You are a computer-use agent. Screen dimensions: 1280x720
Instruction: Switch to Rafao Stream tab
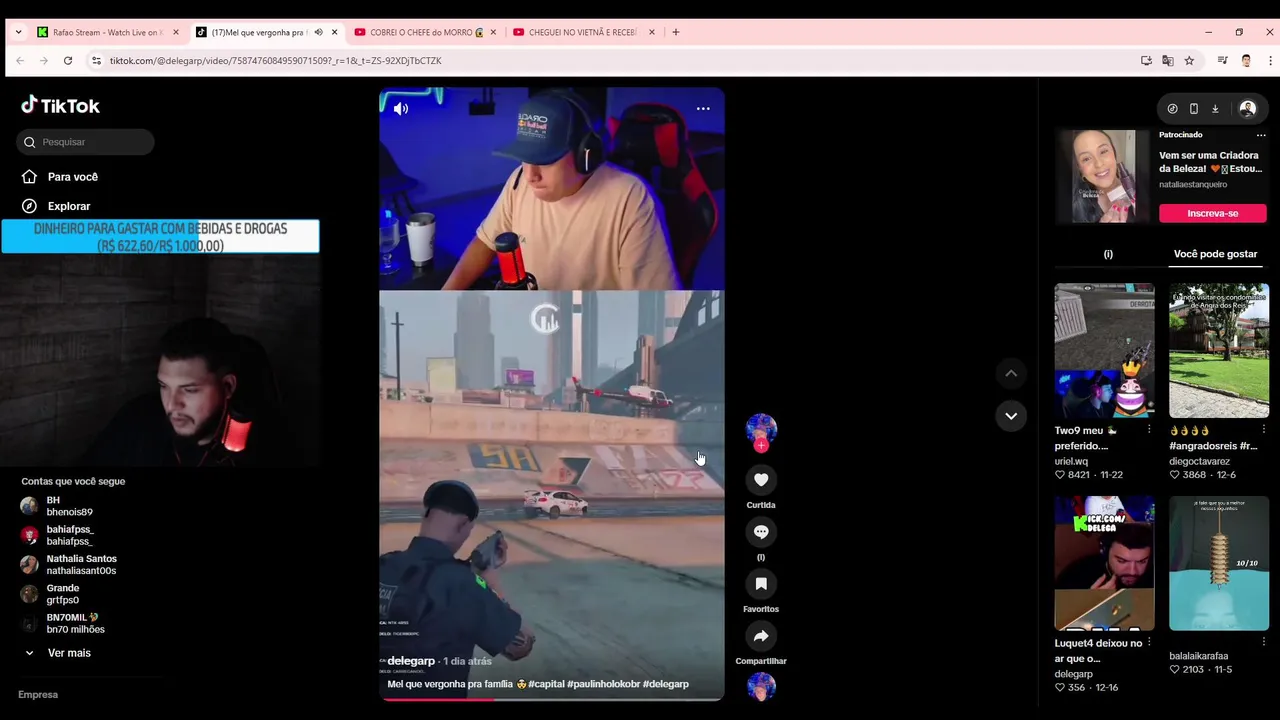[x=108, y=32]
